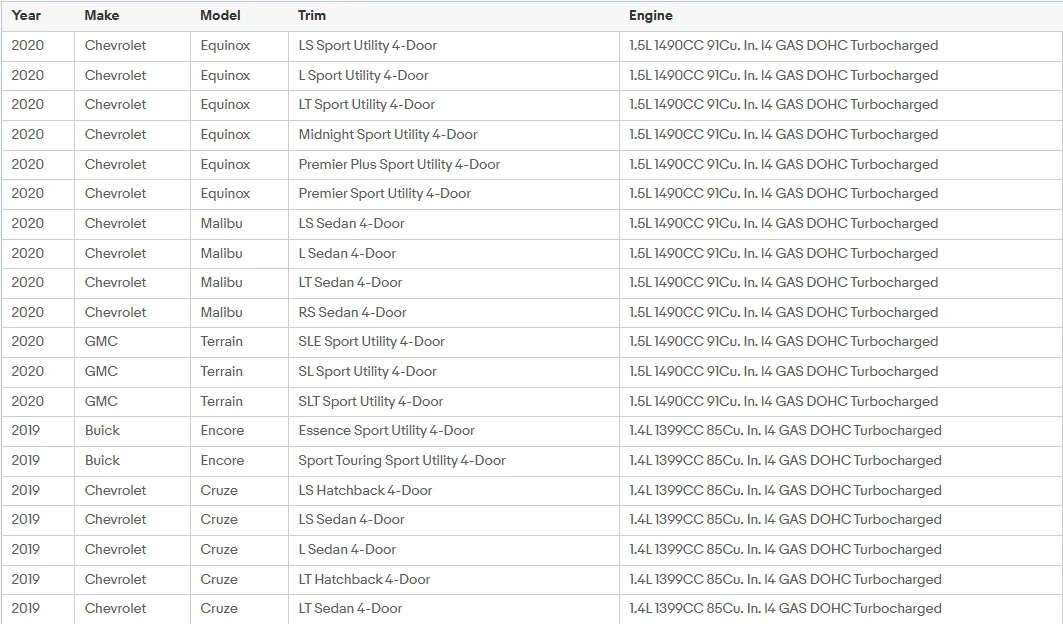Click the 1.4L engine cell in LT Hatchback row

coord(840,579)
